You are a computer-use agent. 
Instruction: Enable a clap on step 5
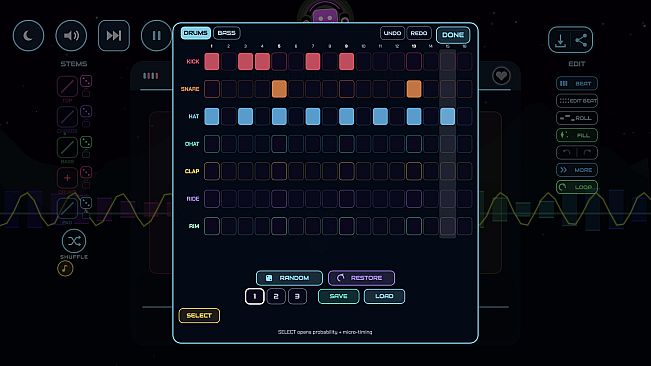click(279, 171)
